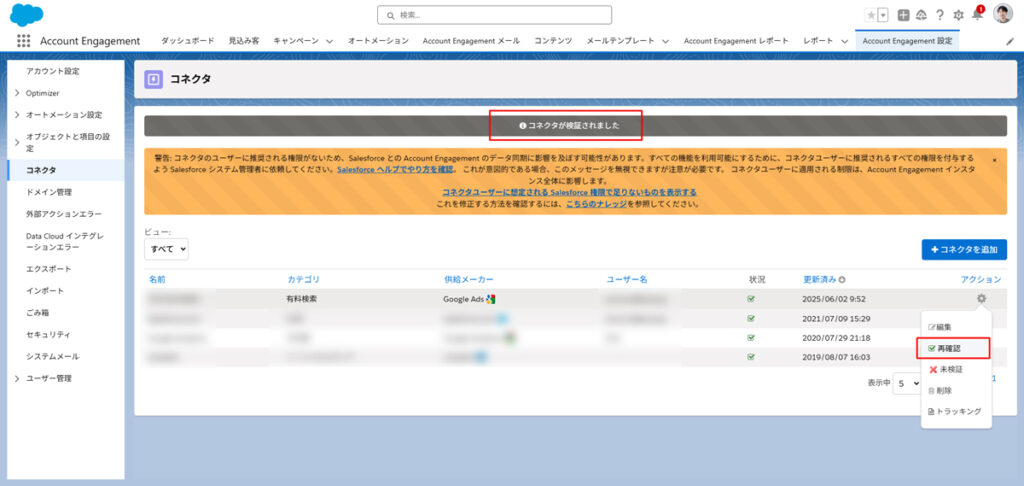
Task: Open the App Launcher grid icon
Action: pyautogui.click(x=23, y=41)
